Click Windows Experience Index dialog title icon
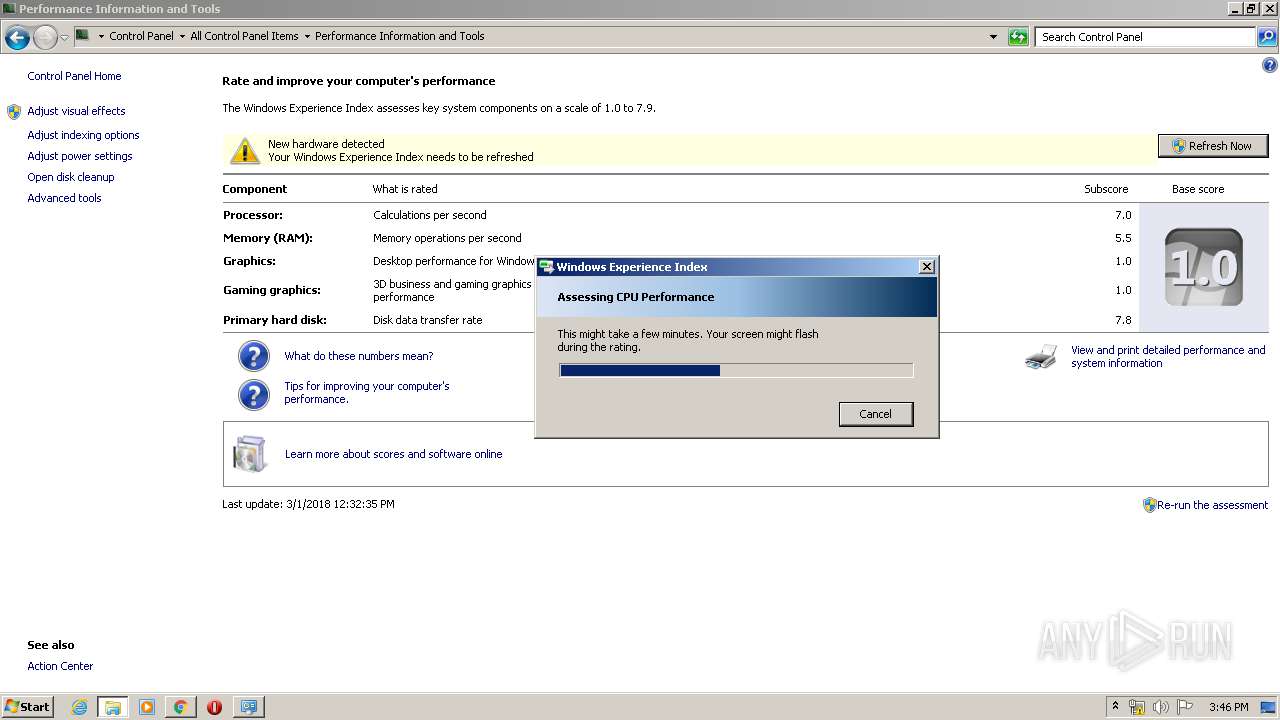1280x720 pixels. [547, 267]
